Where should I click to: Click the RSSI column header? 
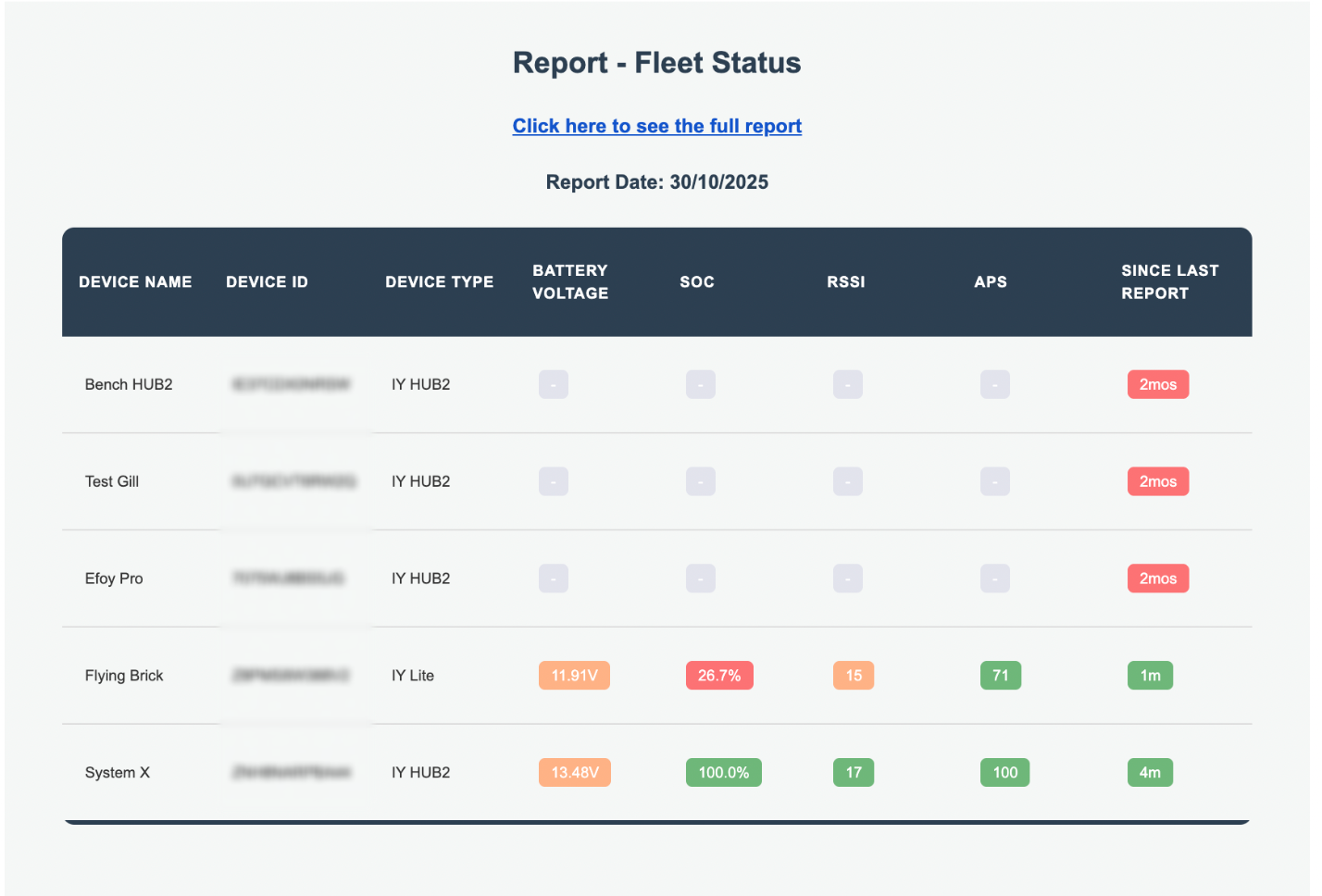(x=845, y=281)
